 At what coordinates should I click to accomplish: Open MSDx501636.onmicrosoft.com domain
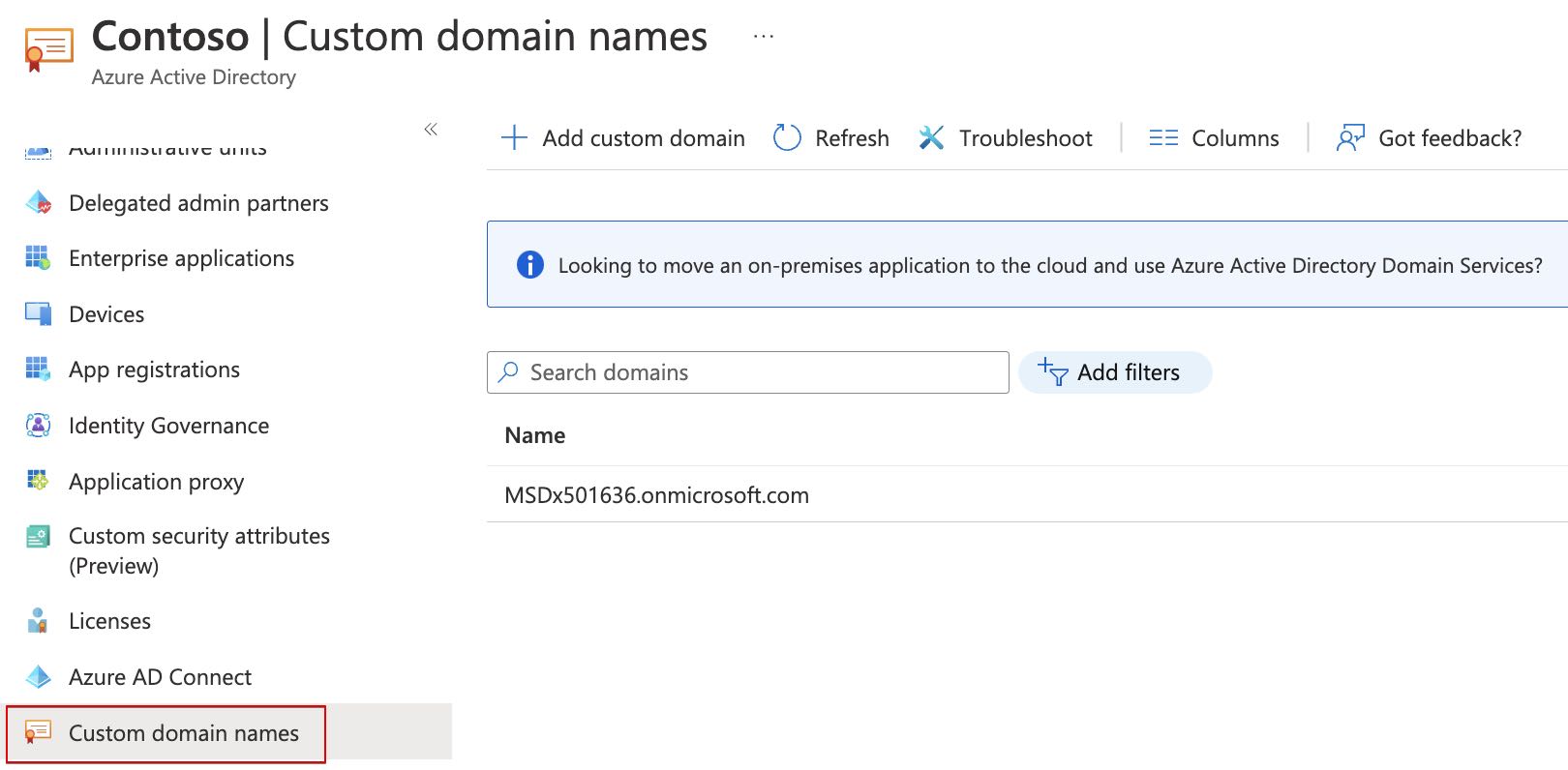656,495
